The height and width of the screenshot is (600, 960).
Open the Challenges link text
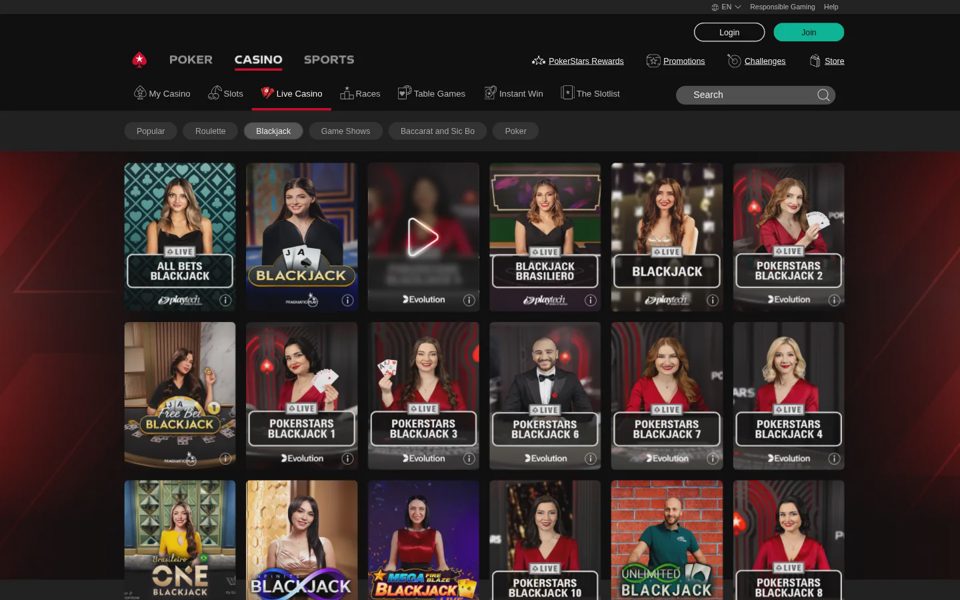pos(765,61)
